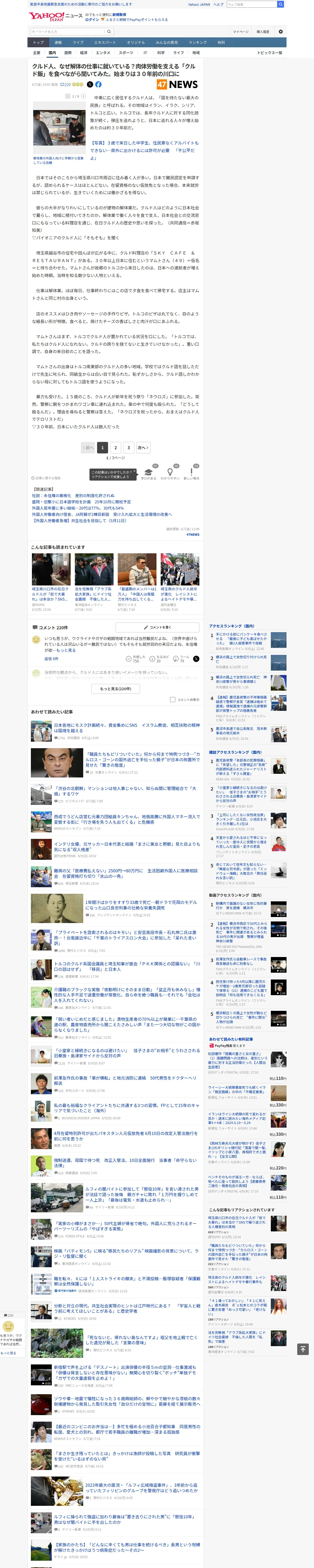Click the blue search magnifier button at top
The width and height of the screenshot is (314, 1568).
(x=281, y=4)
